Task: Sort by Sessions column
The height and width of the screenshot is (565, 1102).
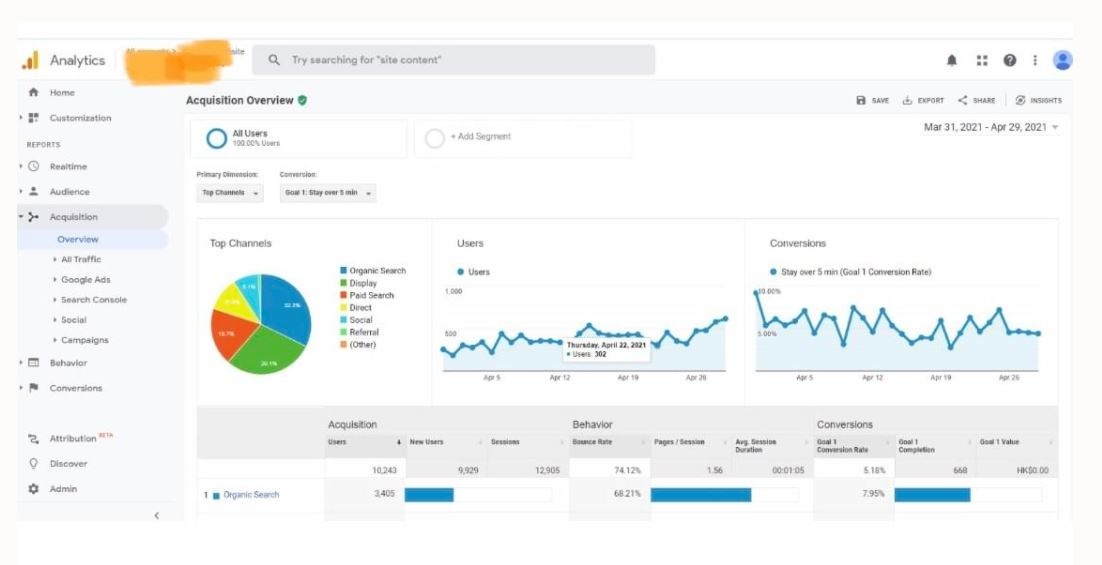Action: [527, 442]
